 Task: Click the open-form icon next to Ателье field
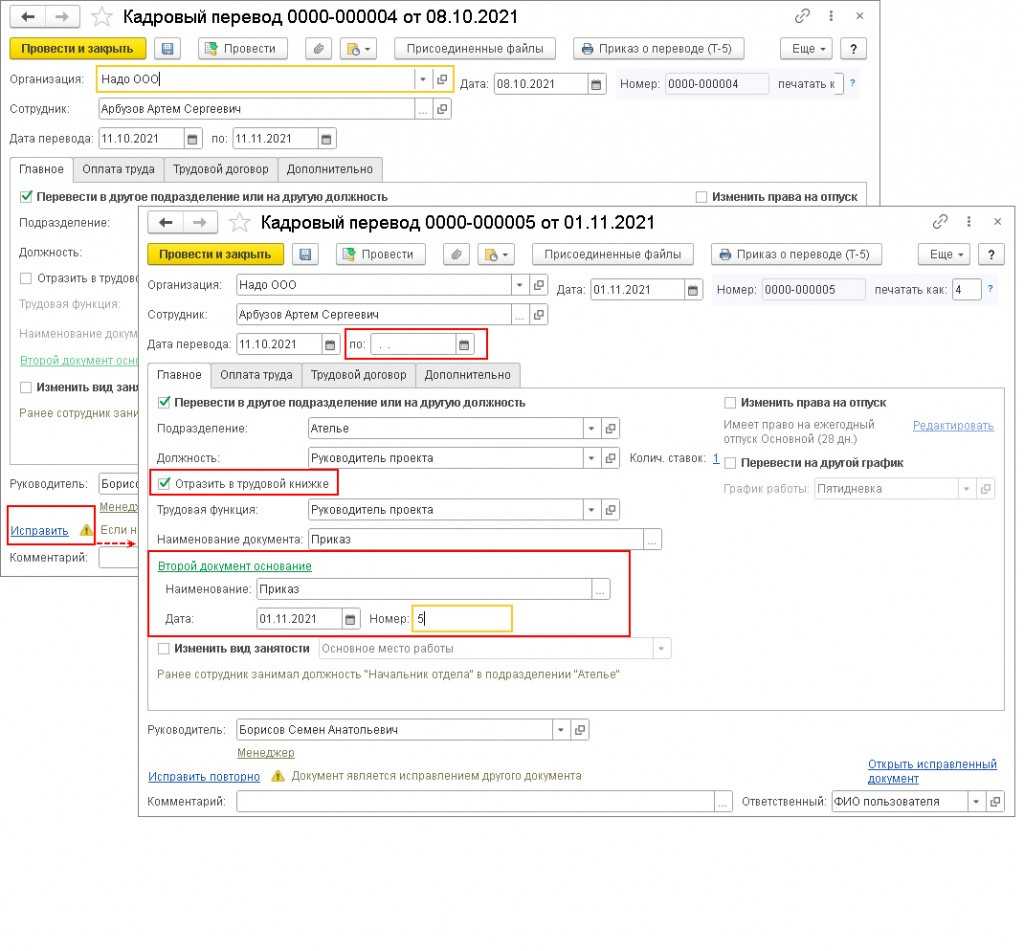611,428
